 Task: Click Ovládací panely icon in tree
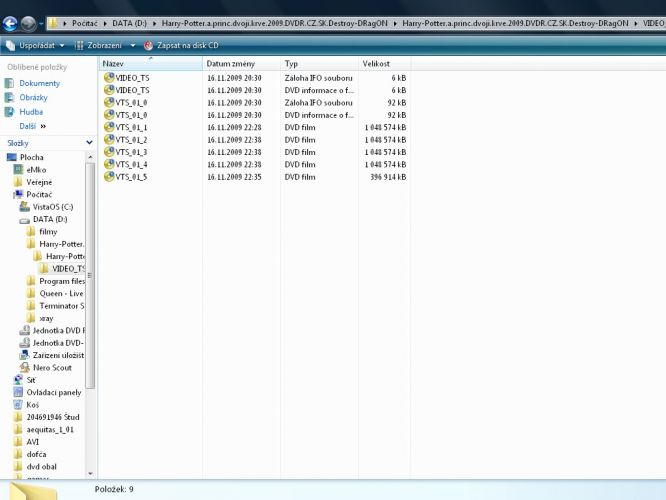18,392
